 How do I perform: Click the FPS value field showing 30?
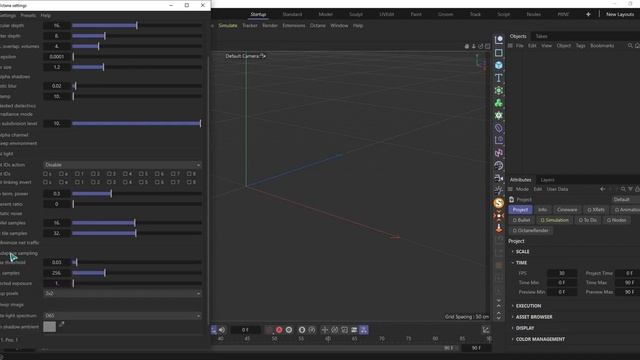tap(562, 273)
